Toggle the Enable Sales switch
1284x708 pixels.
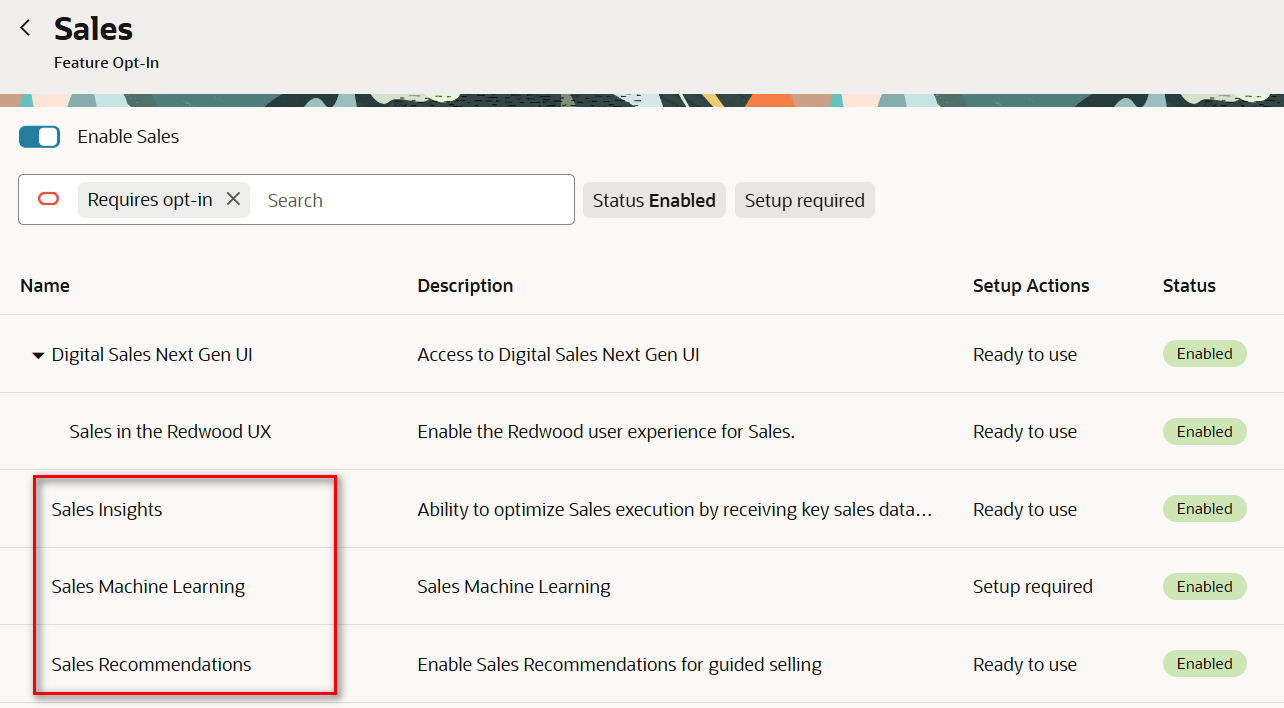pyautogui.click(x=40, y=137)
